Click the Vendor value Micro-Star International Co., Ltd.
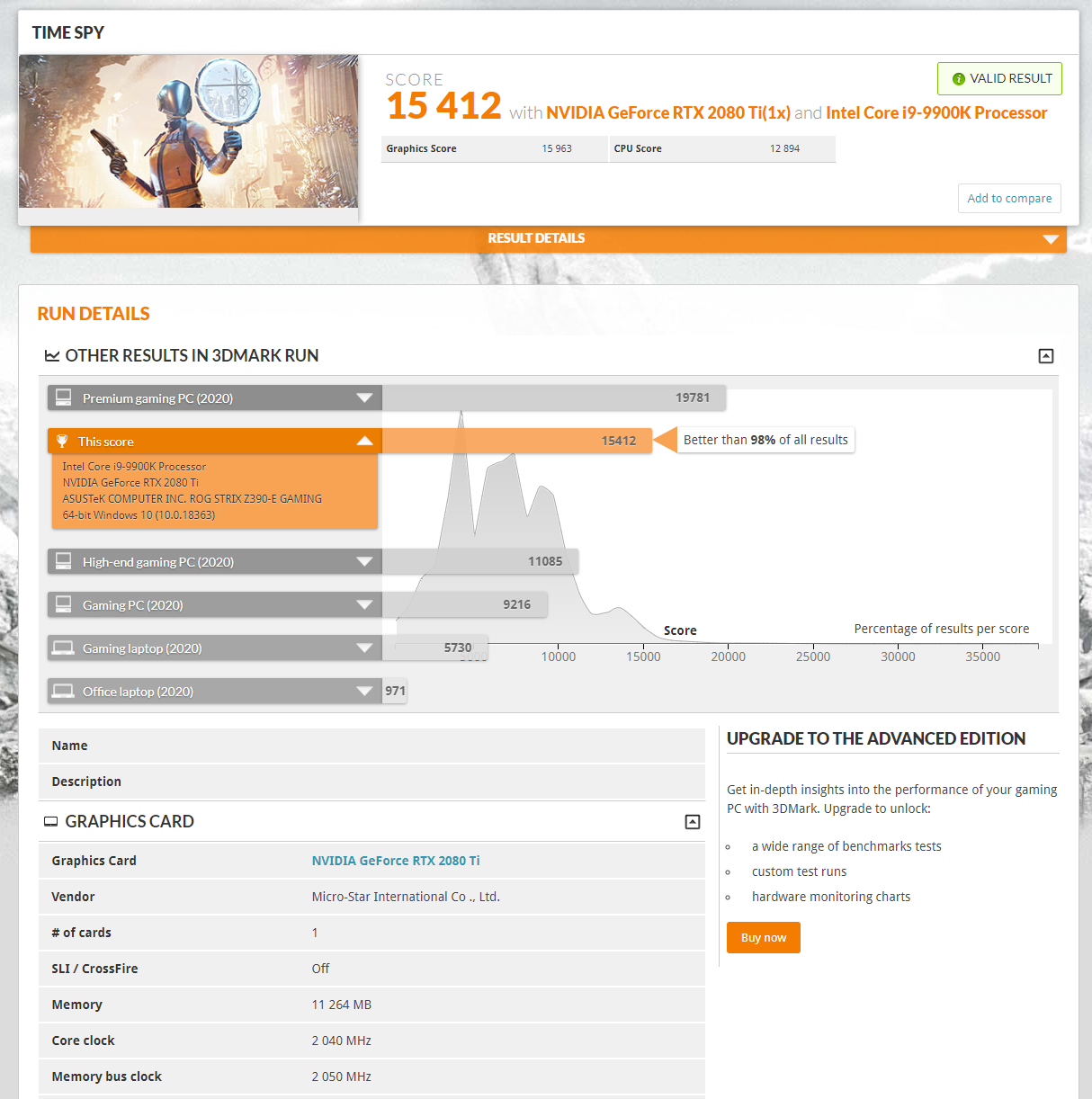Screen dimensions: 1092x1099 coord(406,897)
